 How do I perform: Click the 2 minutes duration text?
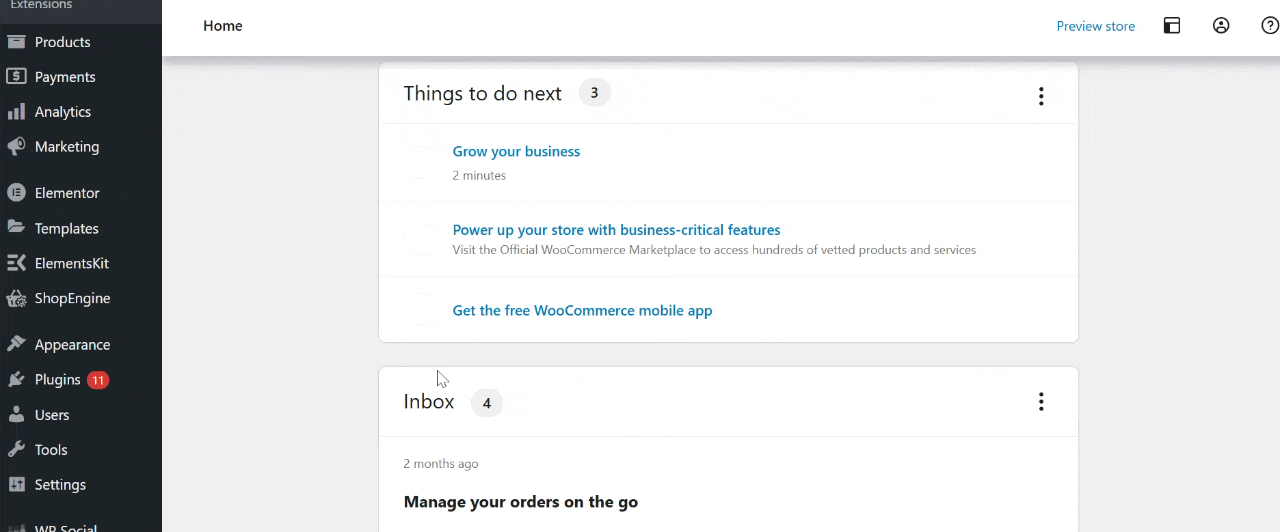479,175
